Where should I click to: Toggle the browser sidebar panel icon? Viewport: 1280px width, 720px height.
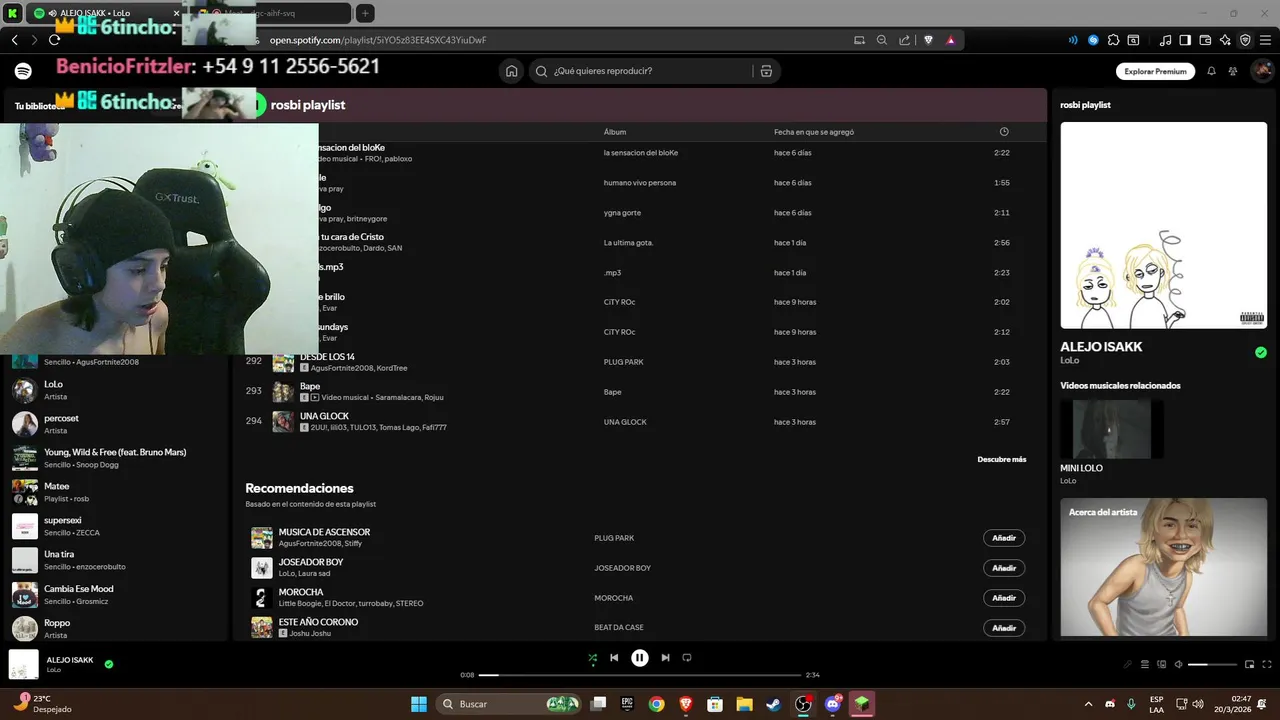pos(1185,40)
